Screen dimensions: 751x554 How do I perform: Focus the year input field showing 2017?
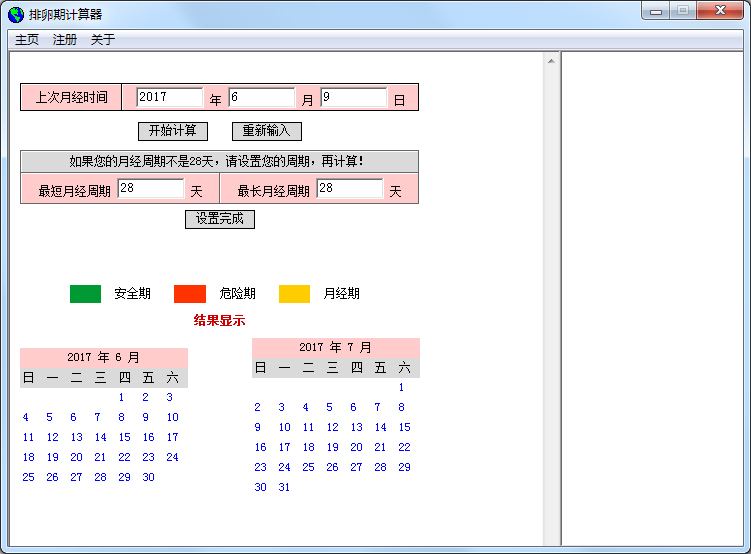tap(169, 97)
